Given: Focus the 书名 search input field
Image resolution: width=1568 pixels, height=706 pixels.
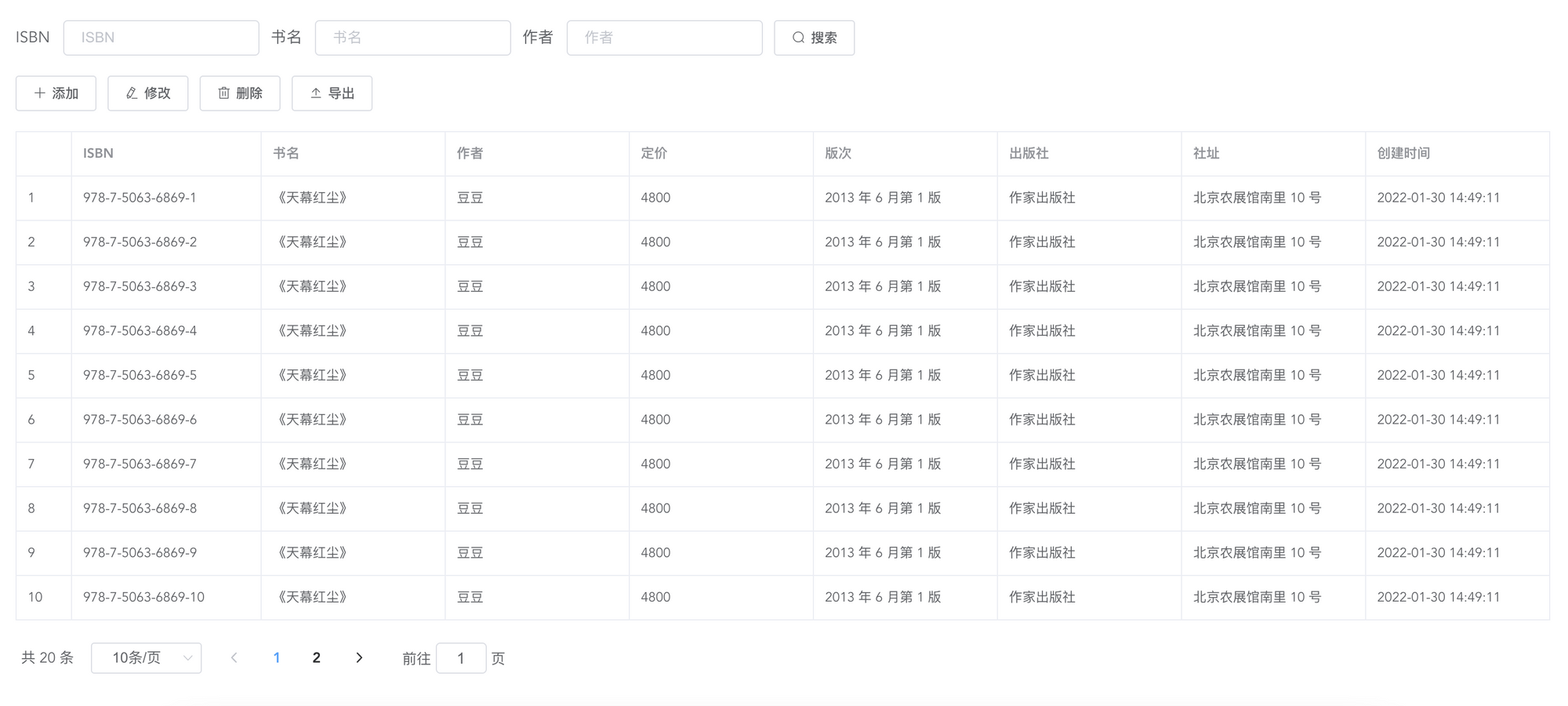Looking at the screenshot, I should (x=413, y=38).
